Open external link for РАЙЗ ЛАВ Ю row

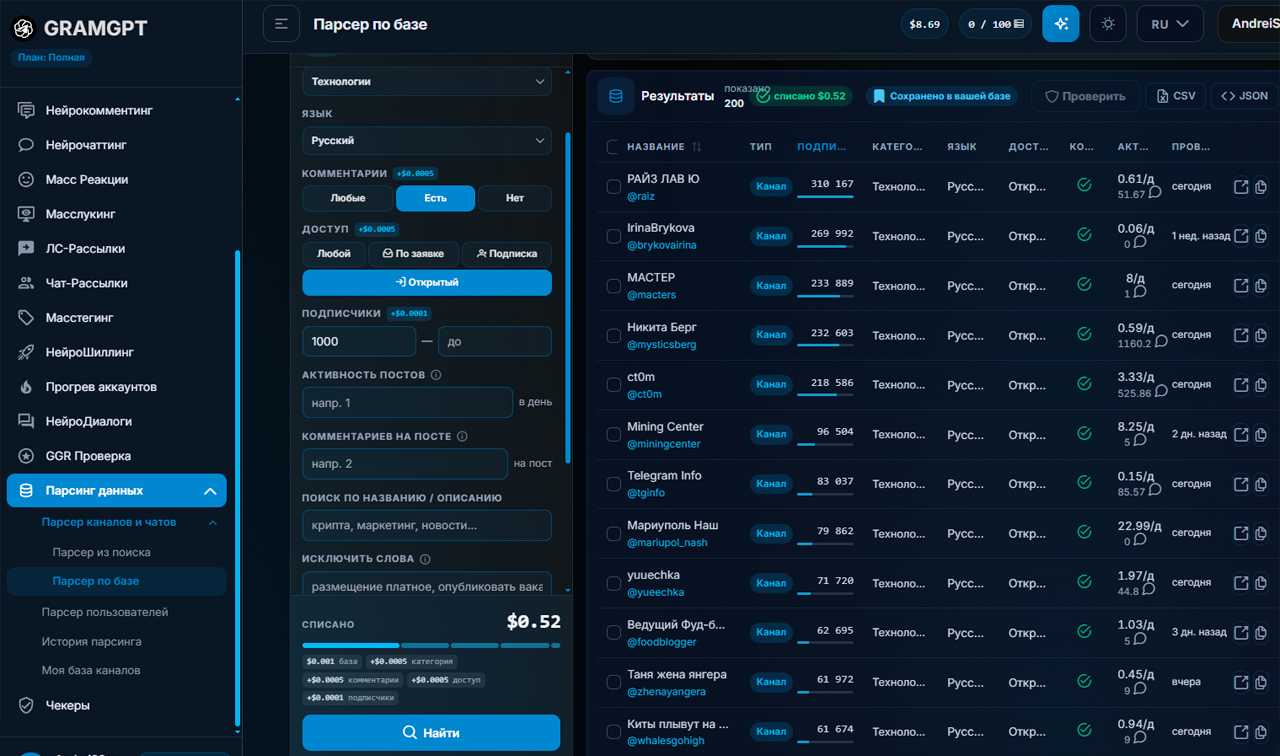point(1241,187)
